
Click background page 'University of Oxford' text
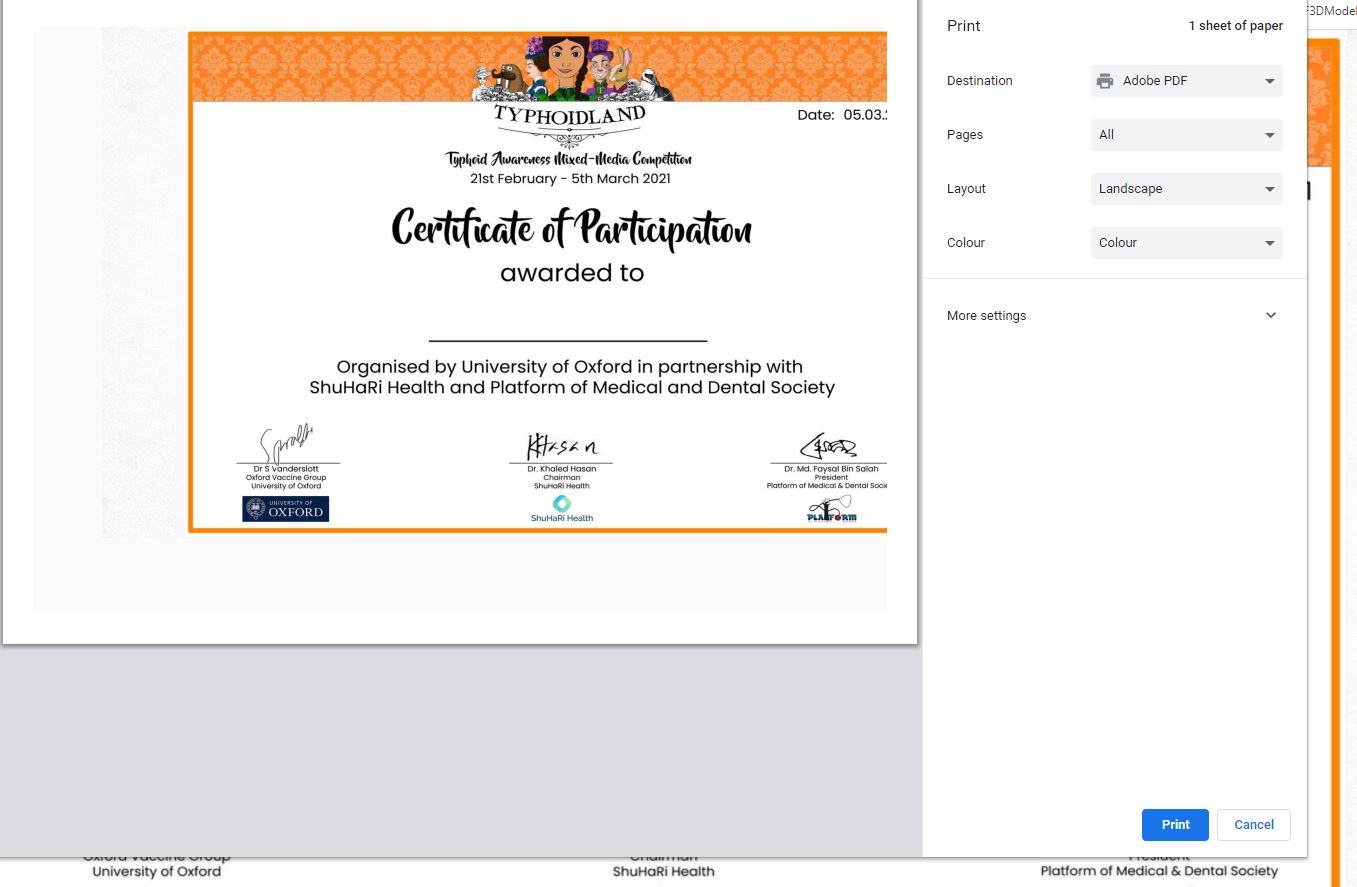click(x=156, y=872)
